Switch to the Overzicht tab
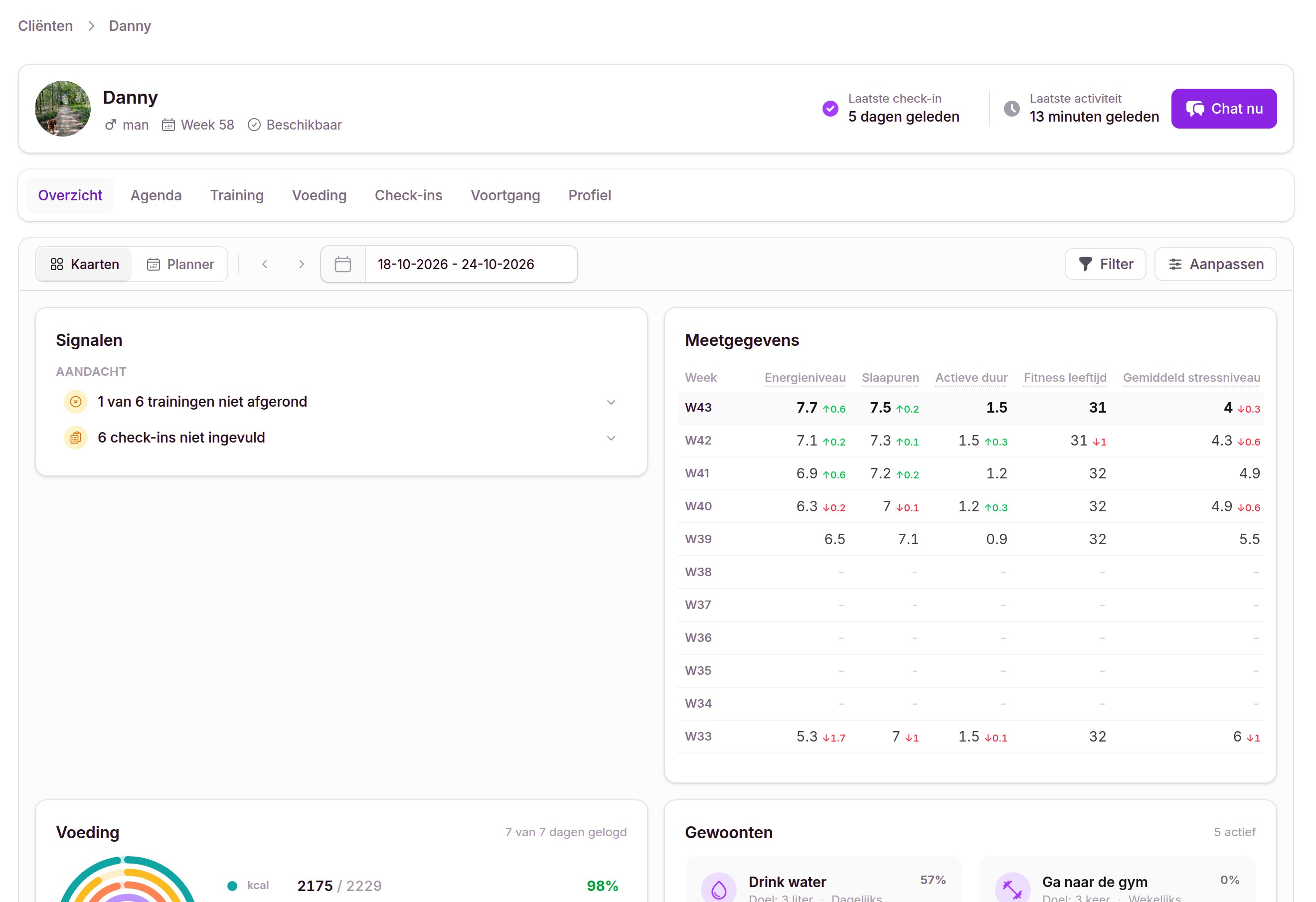Screen dimensions: 1316x902 pyautogui.click(x=70, y=195)
